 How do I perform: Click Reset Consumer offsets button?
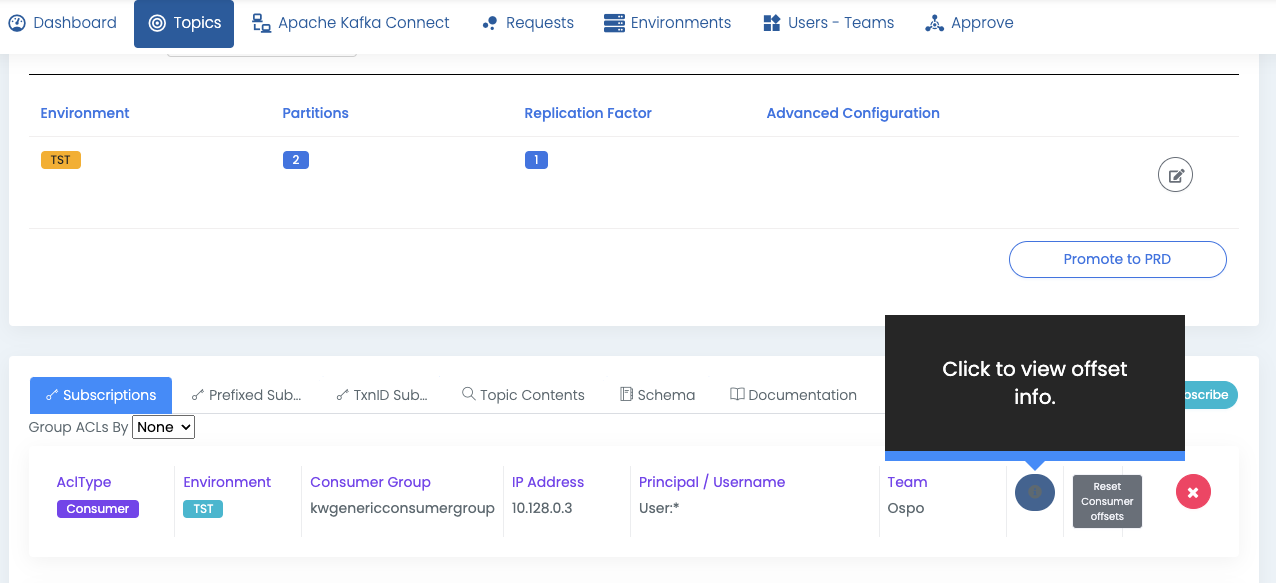(x=1107, y=501)
